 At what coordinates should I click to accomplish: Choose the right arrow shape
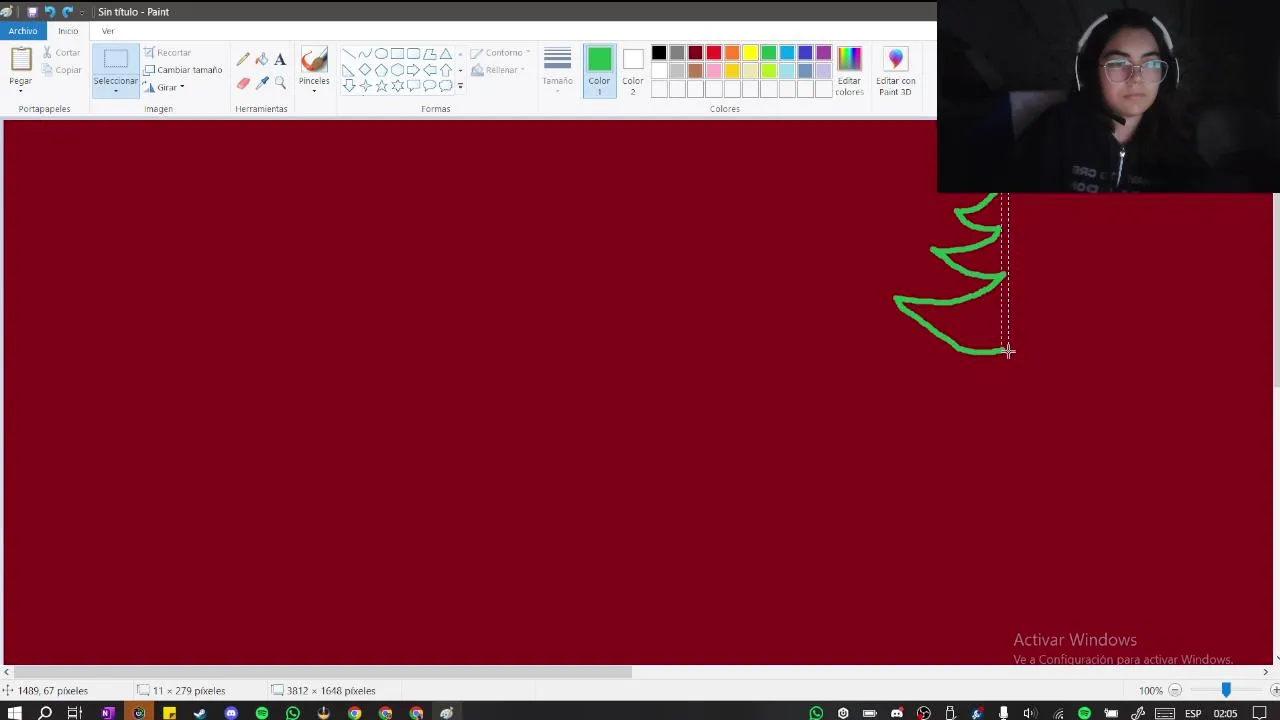click(x=413, y=70)
